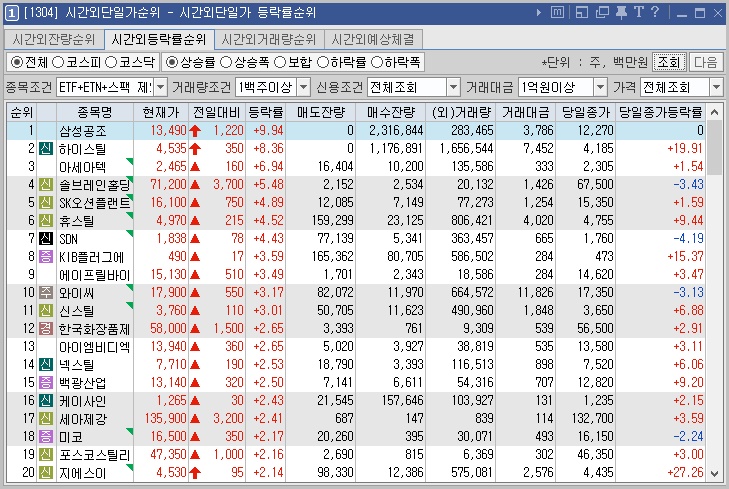Click the 증 badge next to 백광산업
This screenshot has height=489, width=729.
pos(46,383)
